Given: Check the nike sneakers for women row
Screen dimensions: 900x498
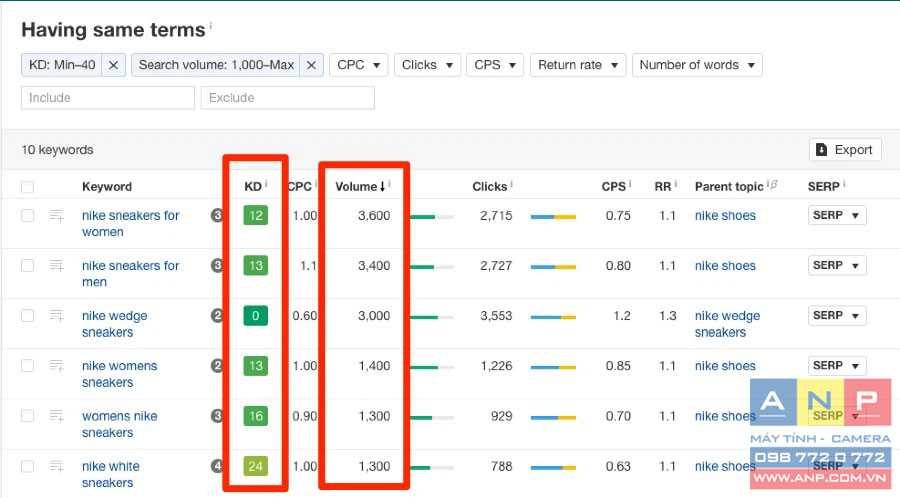Looking at the screenshot, I should (x=28, y=216).
